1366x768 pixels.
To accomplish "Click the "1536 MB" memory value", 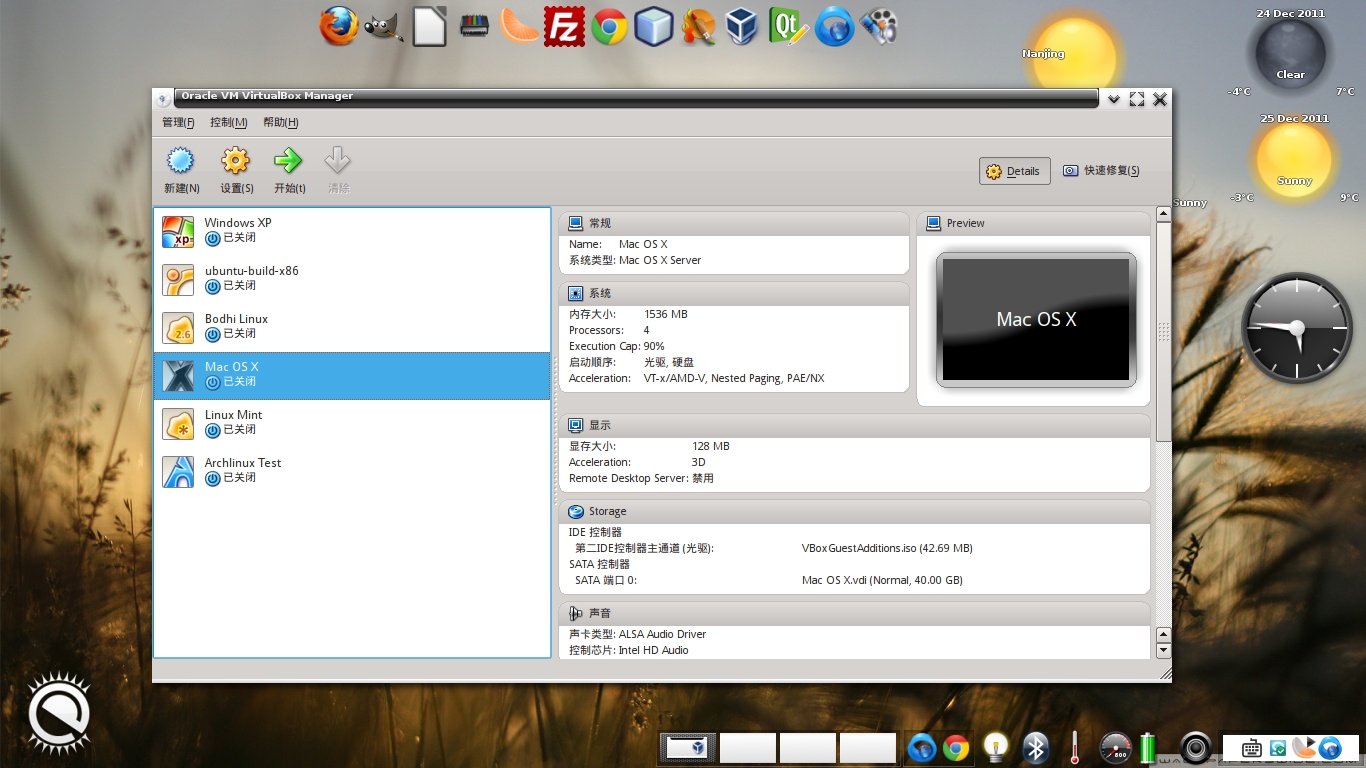I will (x=666, y=314).
